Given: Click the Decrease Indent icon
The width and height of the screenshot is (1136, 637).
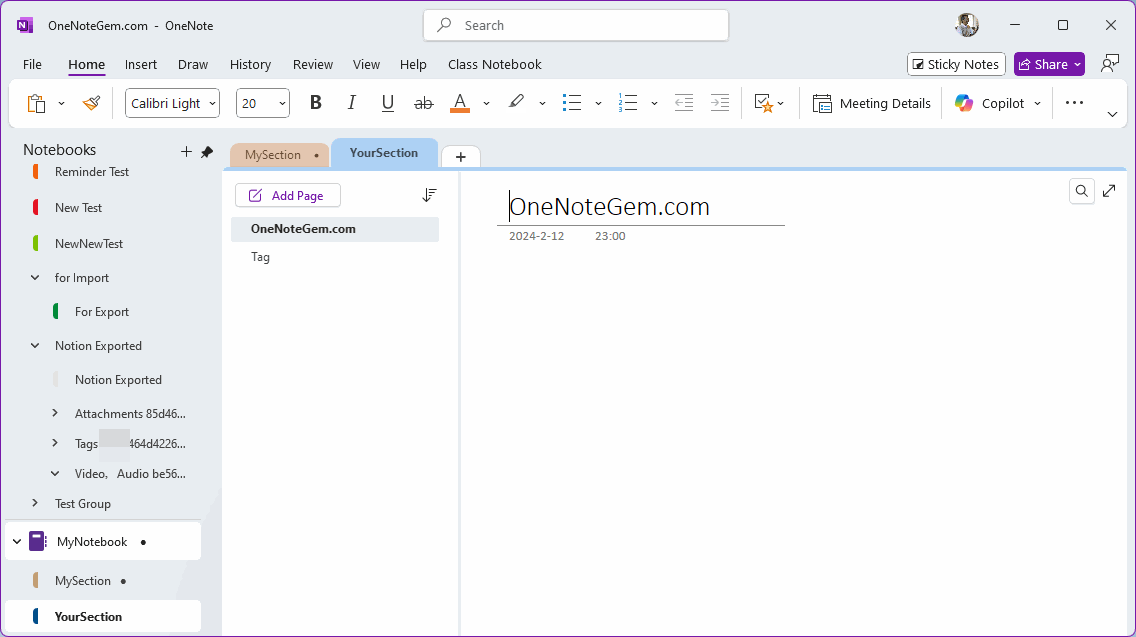Looking at the screenshot, I should point(684,104).
